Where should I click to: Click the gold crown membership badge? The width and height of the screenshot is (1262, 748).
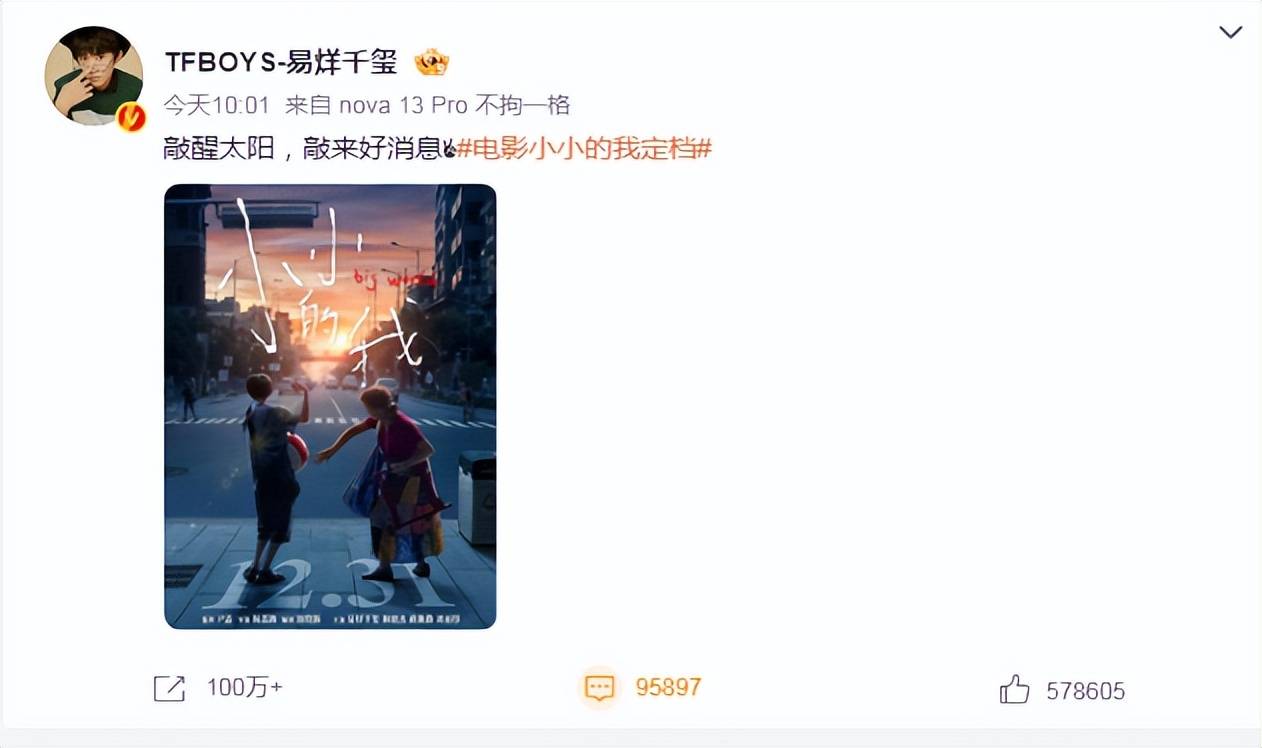point(432,63)
